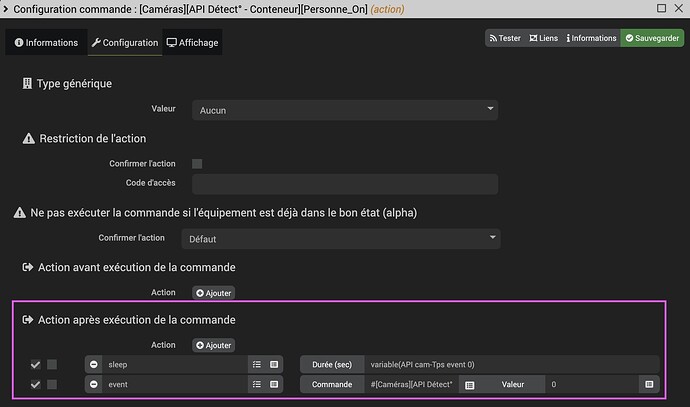The image size is (690, 407).
Task: Open the Valeur dropdown set to Aucun
Action: tap(345, 110)
